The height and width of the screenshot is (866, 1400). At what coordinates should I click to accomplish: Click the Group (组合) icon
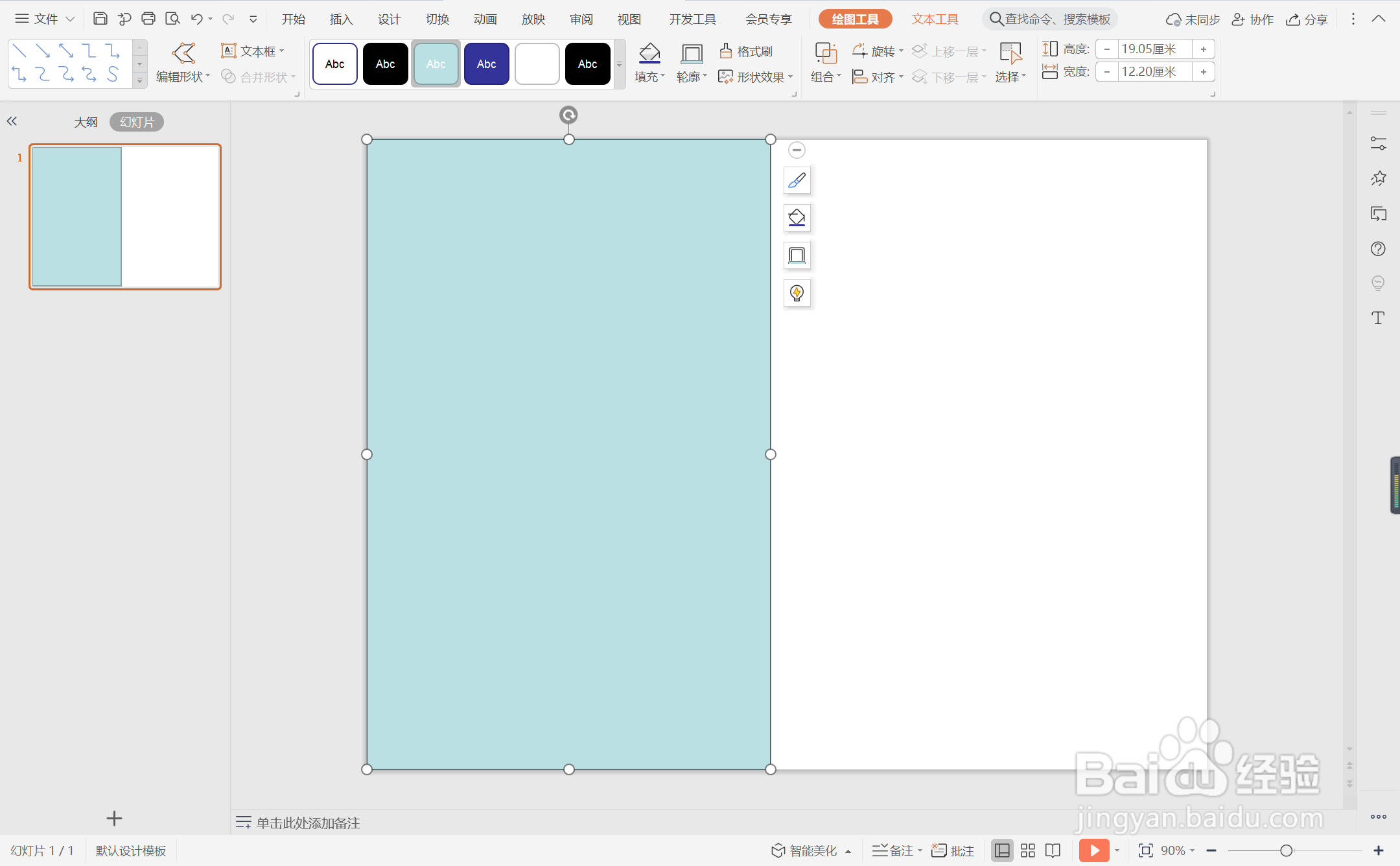[826, 53]
